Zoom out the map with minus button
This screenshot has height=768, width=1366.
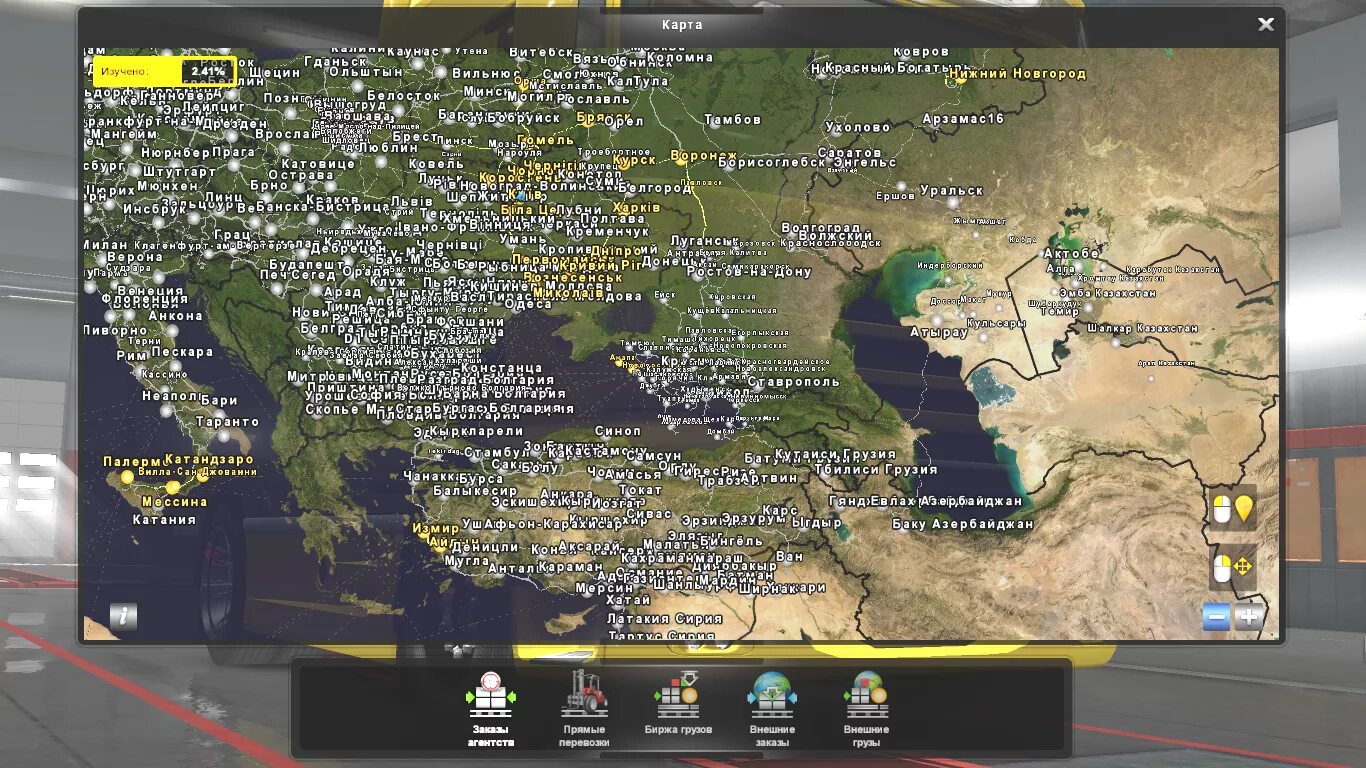pos(1216,617)
